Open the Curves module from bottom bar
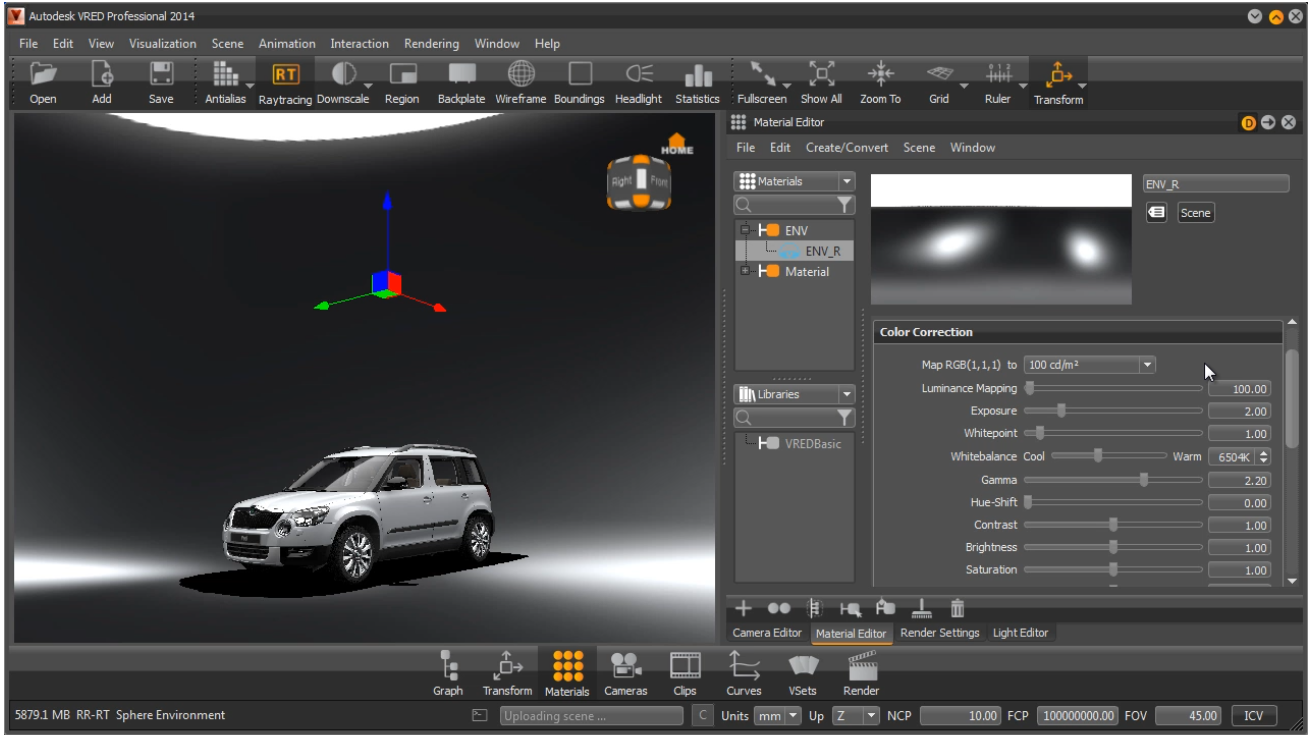This screenshot has height=735, width=1309. point(744,673)
